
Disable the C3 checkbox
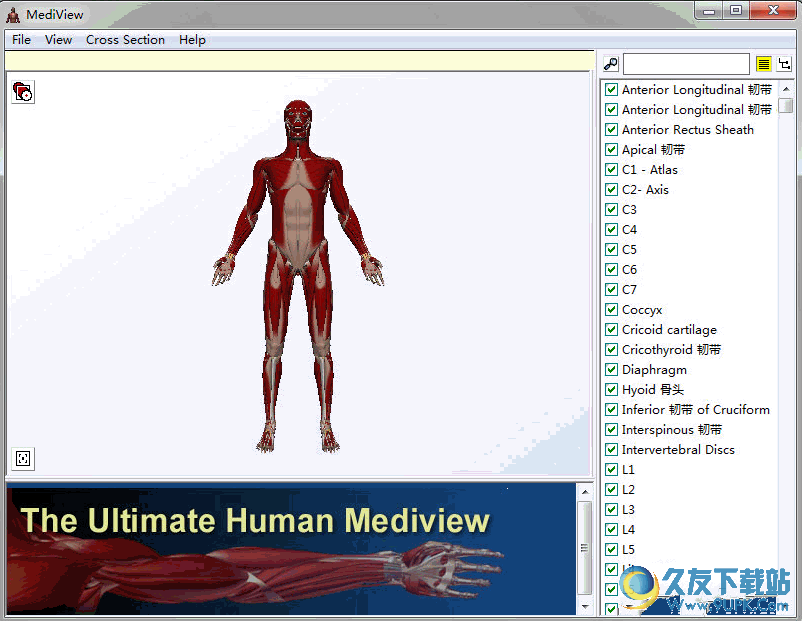click(x=611, y=210)
